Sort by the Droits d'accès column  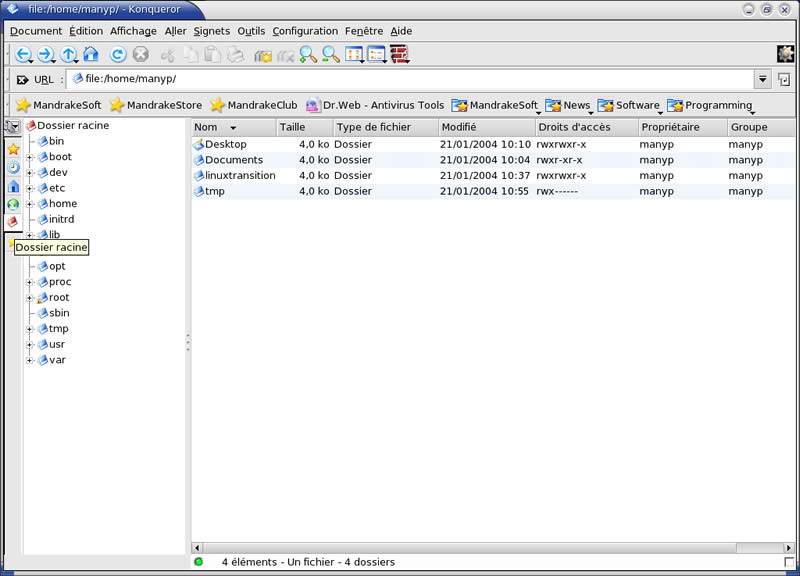click(x=586, y=127)
